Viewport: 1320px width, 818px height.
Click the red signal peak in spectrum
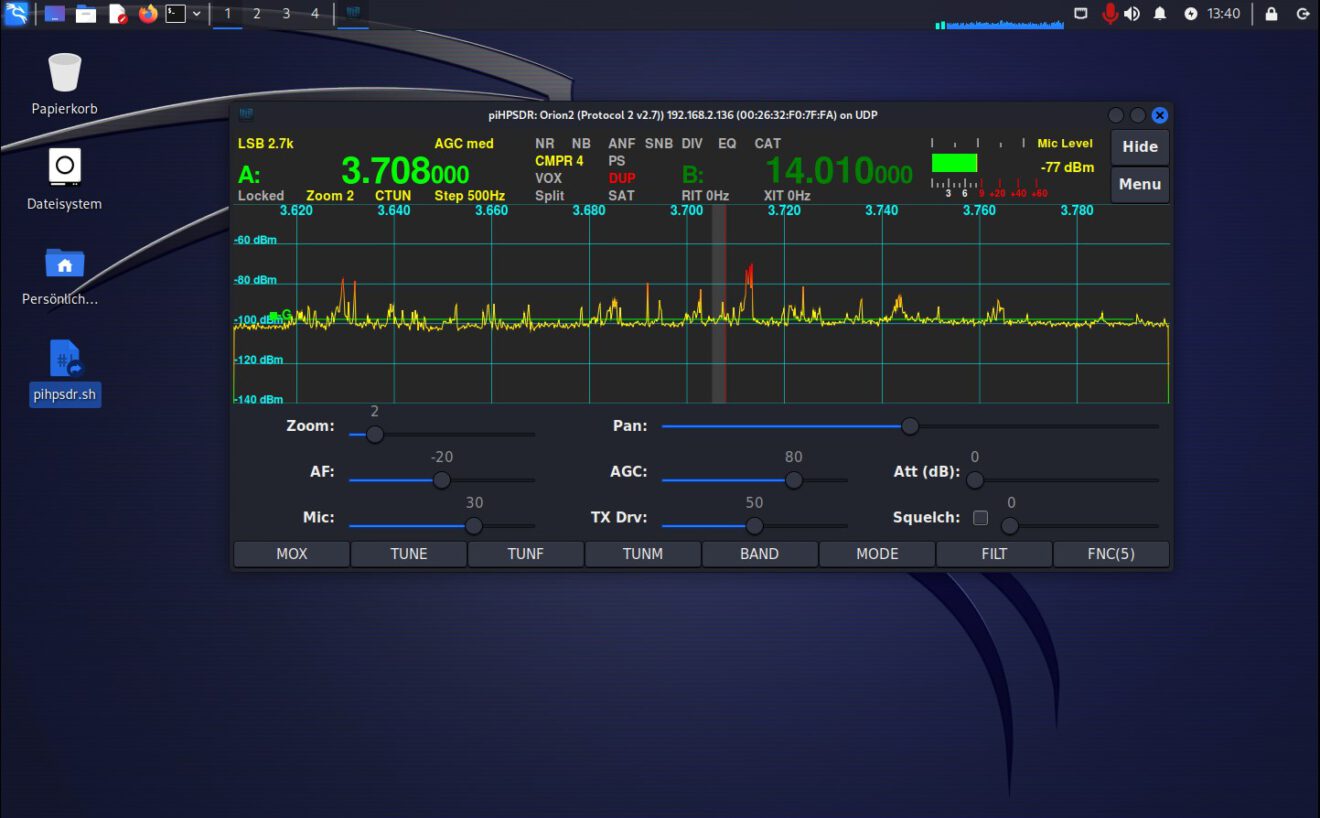pos(749,275)
